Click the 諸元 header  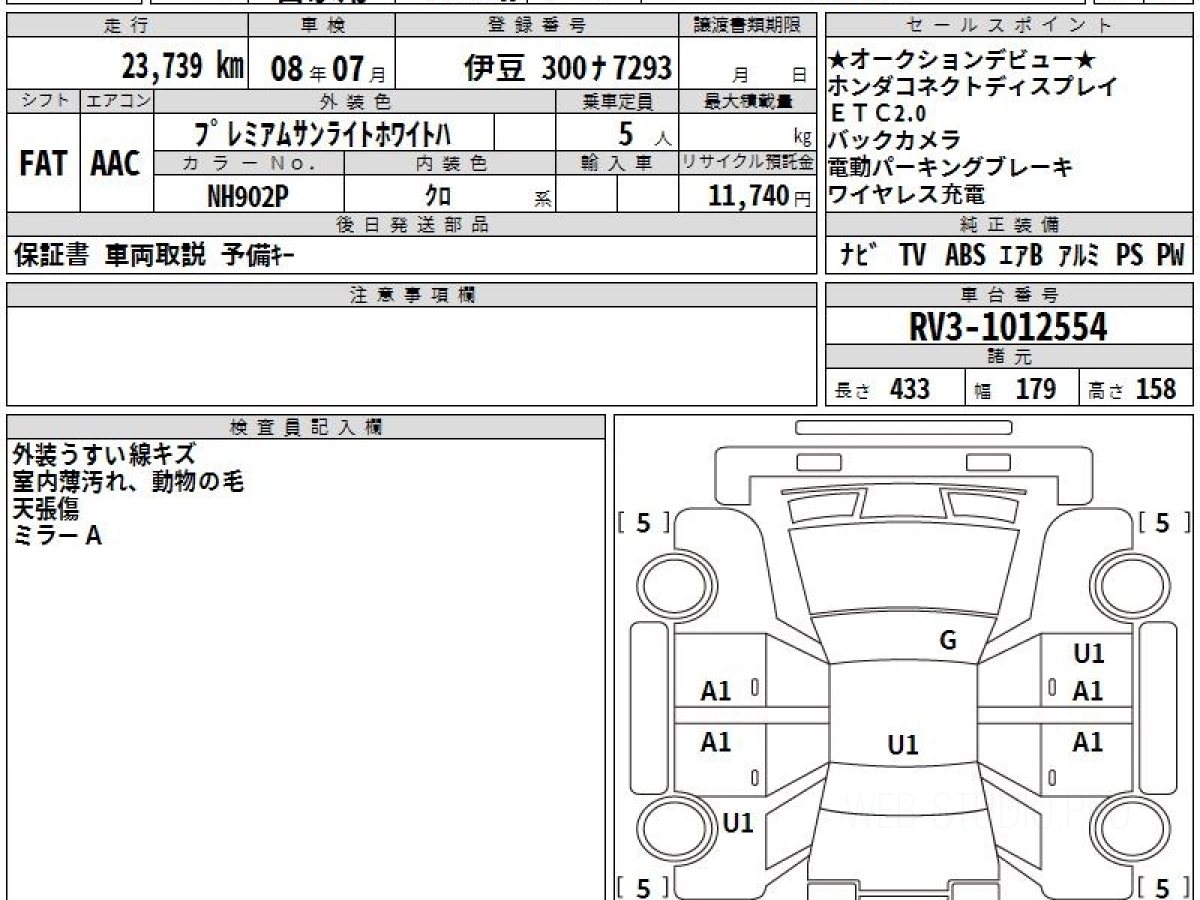pos(1010,358)
